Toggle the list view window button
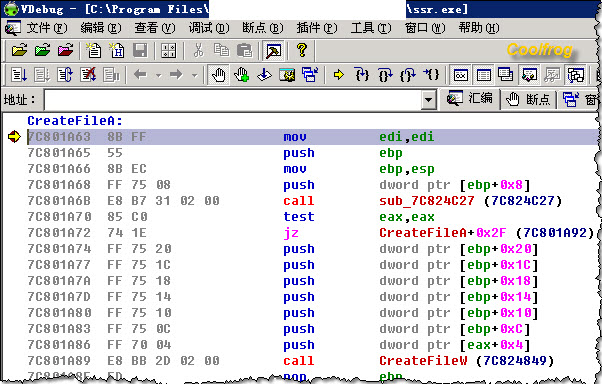The height and width of the screenshot is (384, 602). (483, 75)
